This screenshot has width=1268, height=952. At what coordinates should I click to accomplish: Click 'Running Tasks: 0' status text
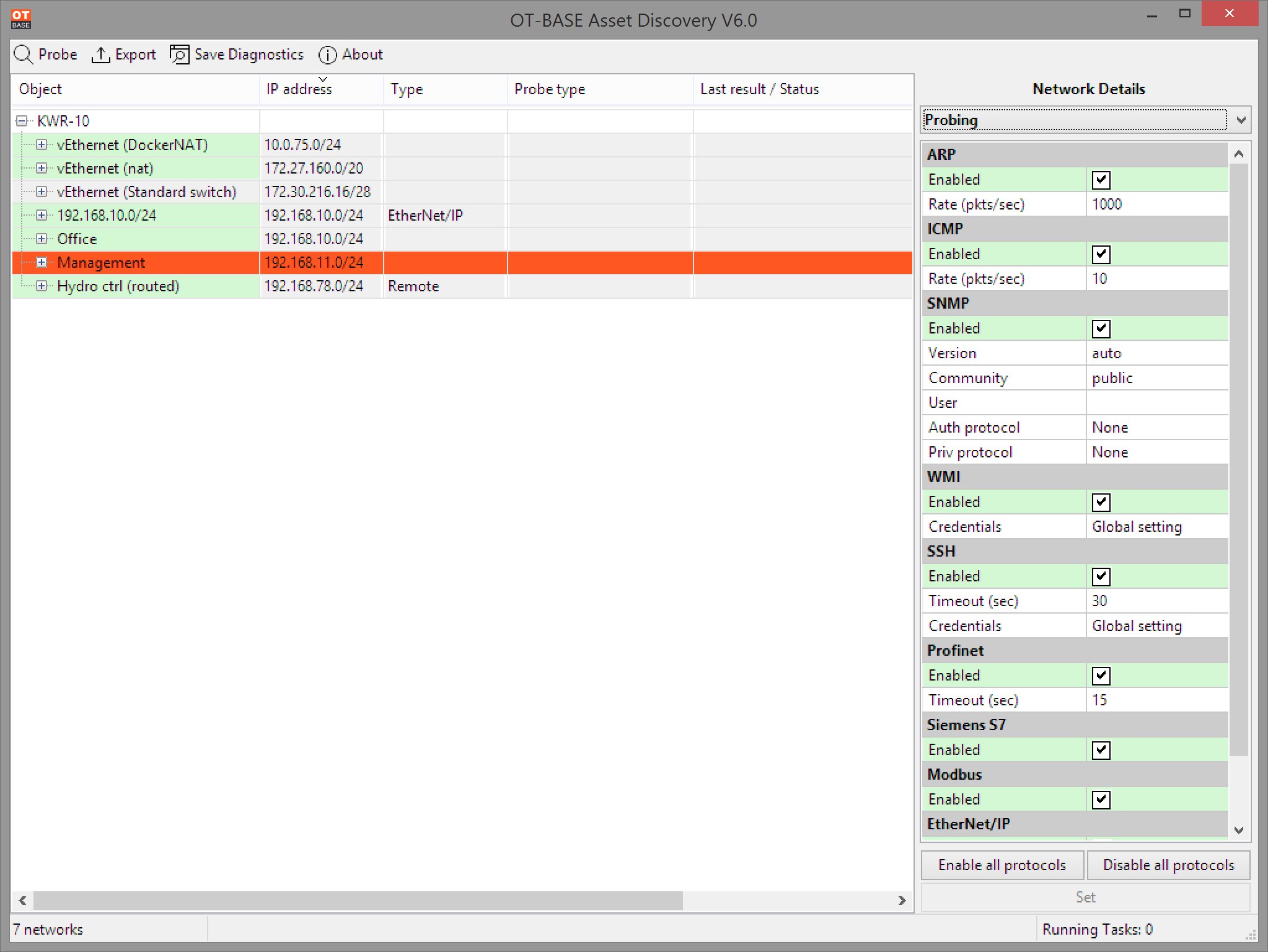[x=1097, y=930]
